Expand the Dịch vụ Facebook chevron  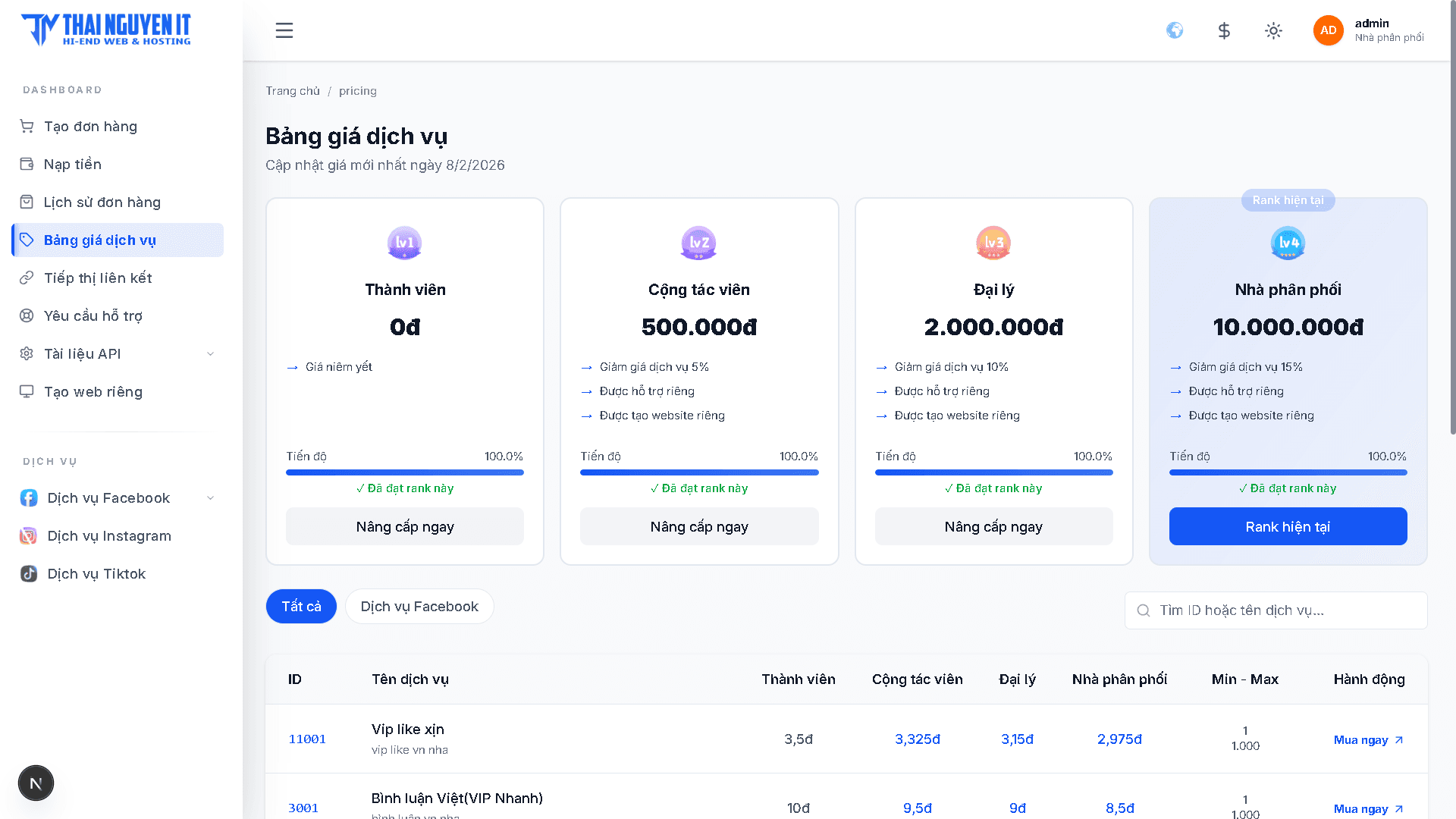click(x=211, y=497)
